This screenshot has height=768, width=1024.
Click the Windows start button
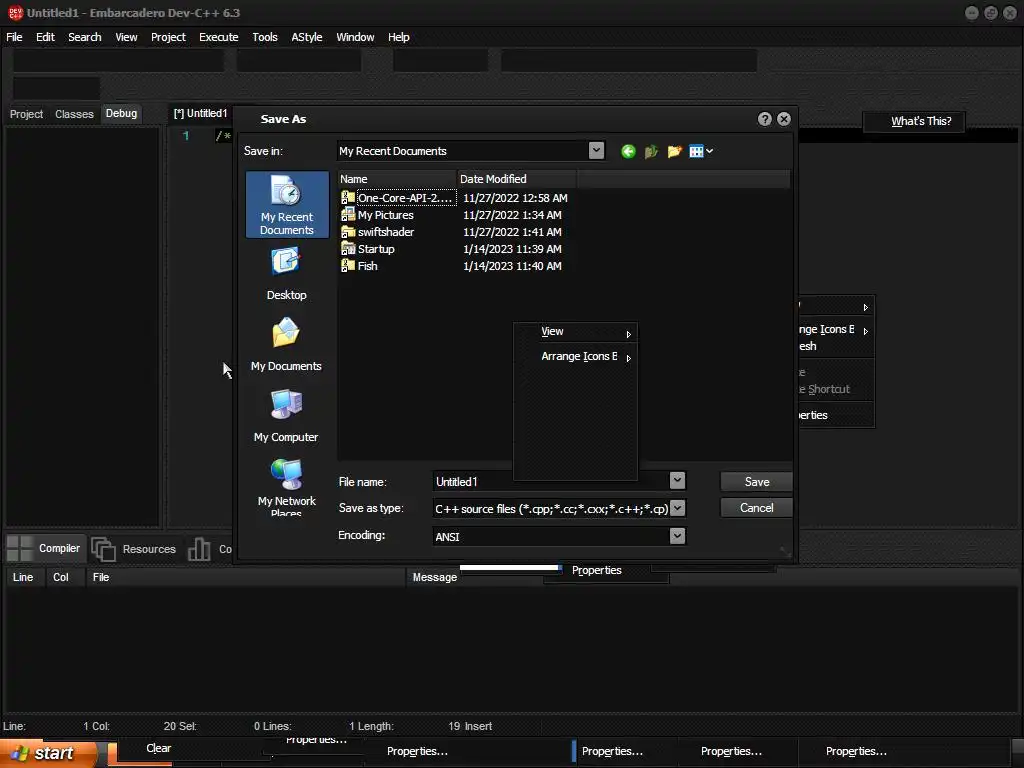[x=49, y=753]
